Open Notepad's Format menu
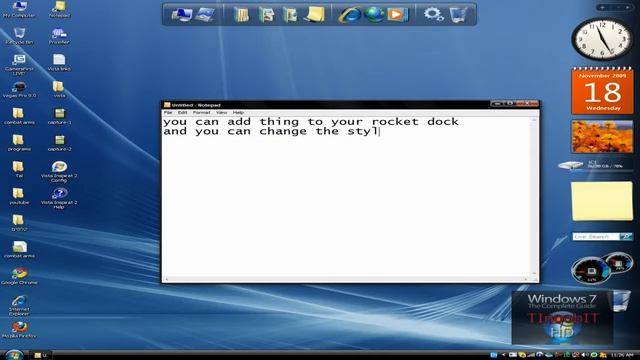Image resolution: width=640 pixels, height=360 pixels. tap(201, 112)
